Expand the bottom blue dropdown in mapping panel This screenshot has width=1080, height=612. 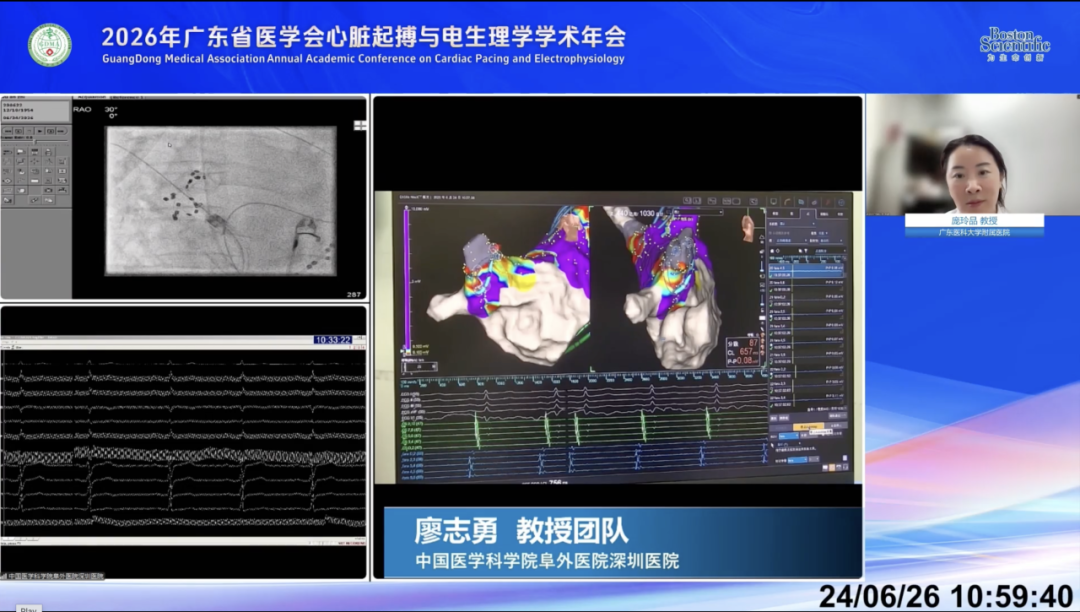(798, 460)
